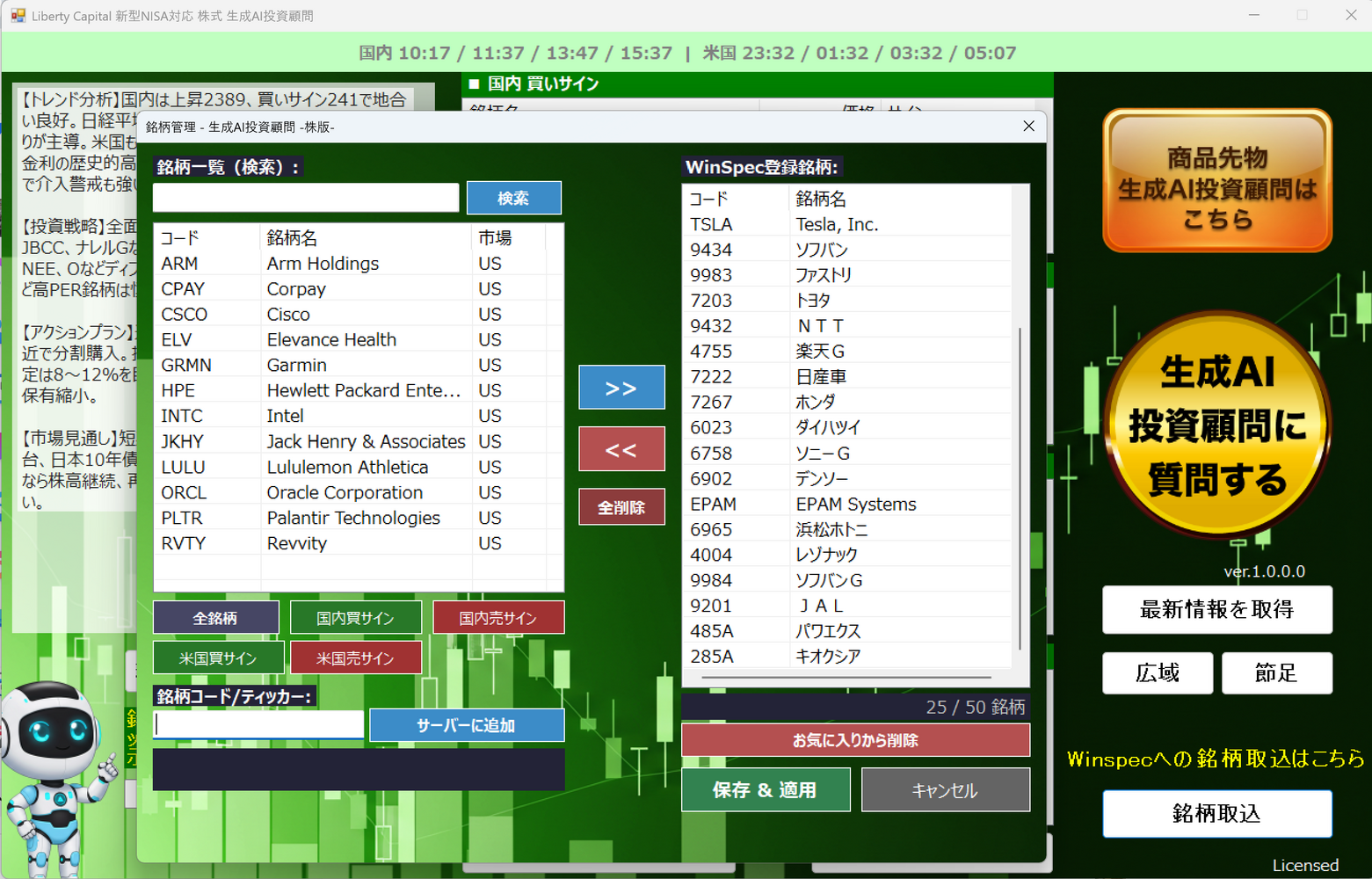This screenshot has height=879, width=1372.
Task: Select CPAY Corpay row
Action: [x=359, y=289]
